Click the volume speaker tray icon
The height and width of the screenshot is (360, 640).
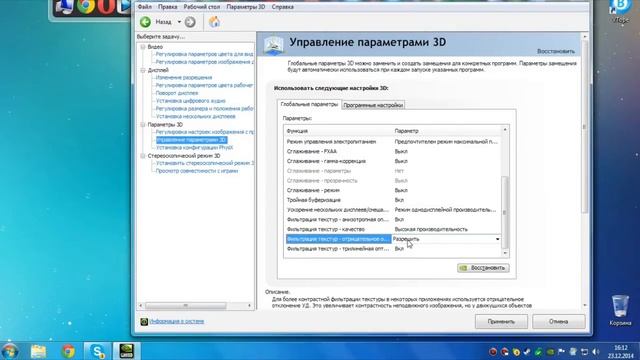[x=596, y=352]
